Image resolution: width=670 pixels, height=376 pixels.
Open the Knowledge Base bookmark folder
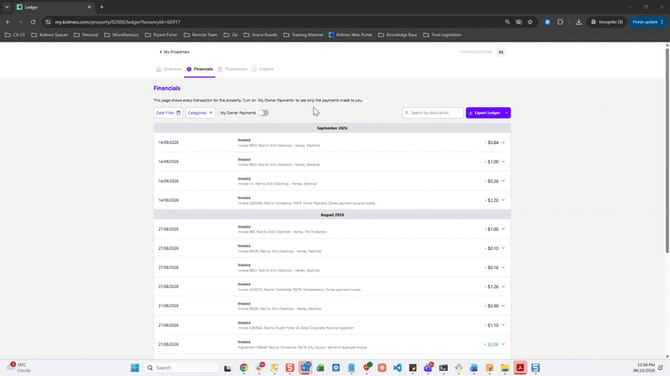(397, 35)
